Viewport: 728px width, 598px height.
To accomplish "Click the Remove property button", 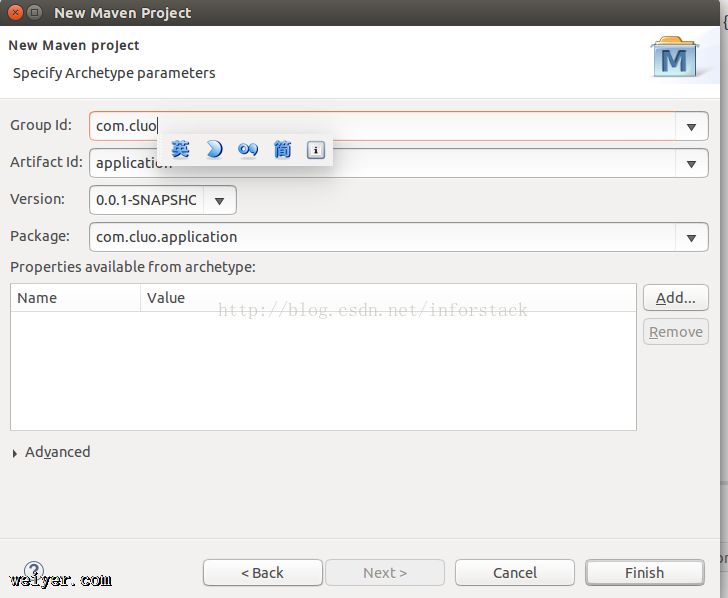I will (x=676, y=332).
